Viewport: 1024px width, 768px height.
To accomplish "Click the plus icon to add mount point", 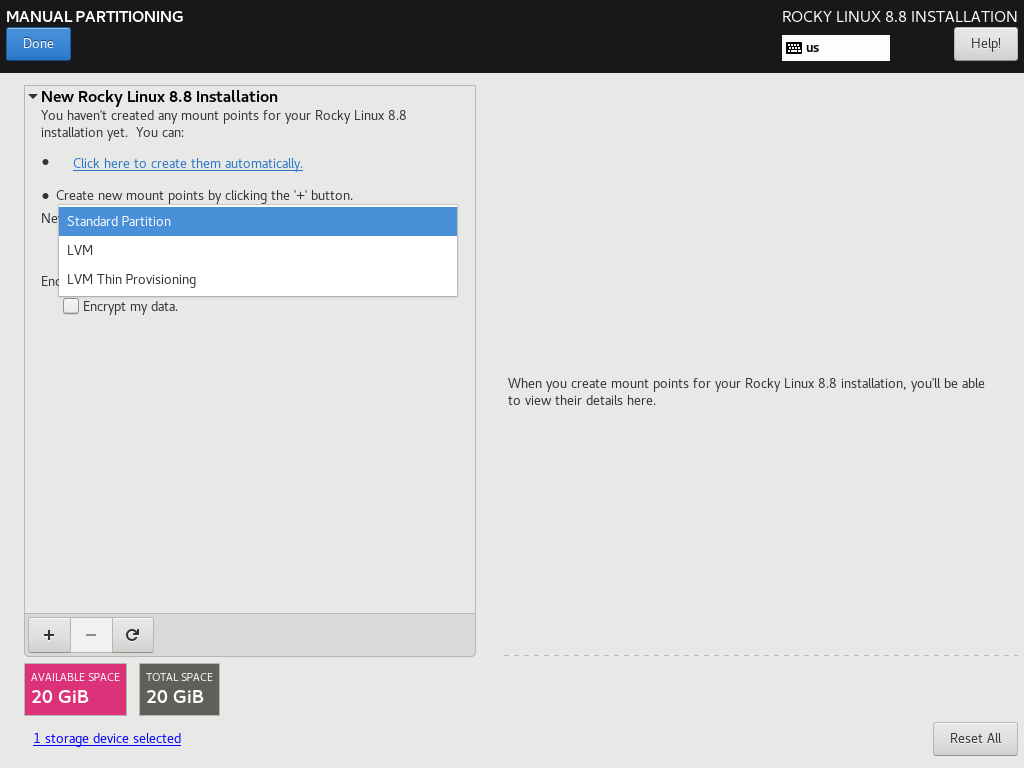I will point(49,634).
